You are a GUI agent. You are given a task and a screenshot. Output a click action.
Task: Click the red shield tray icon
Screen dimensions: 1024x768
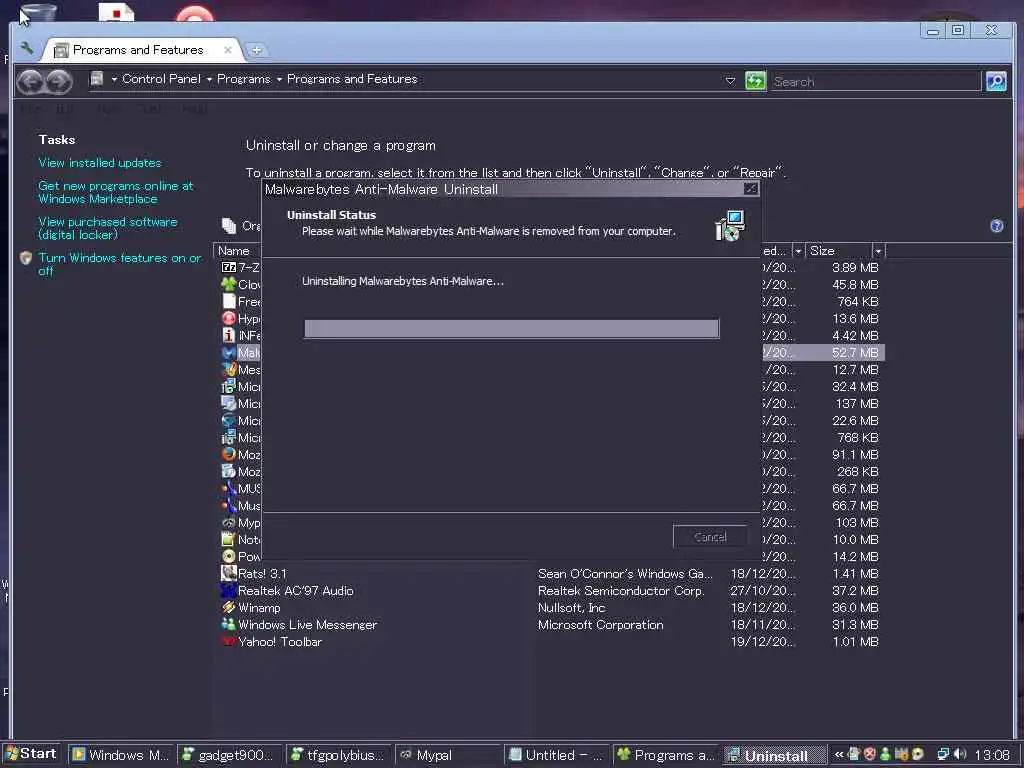tap(870, 754)
